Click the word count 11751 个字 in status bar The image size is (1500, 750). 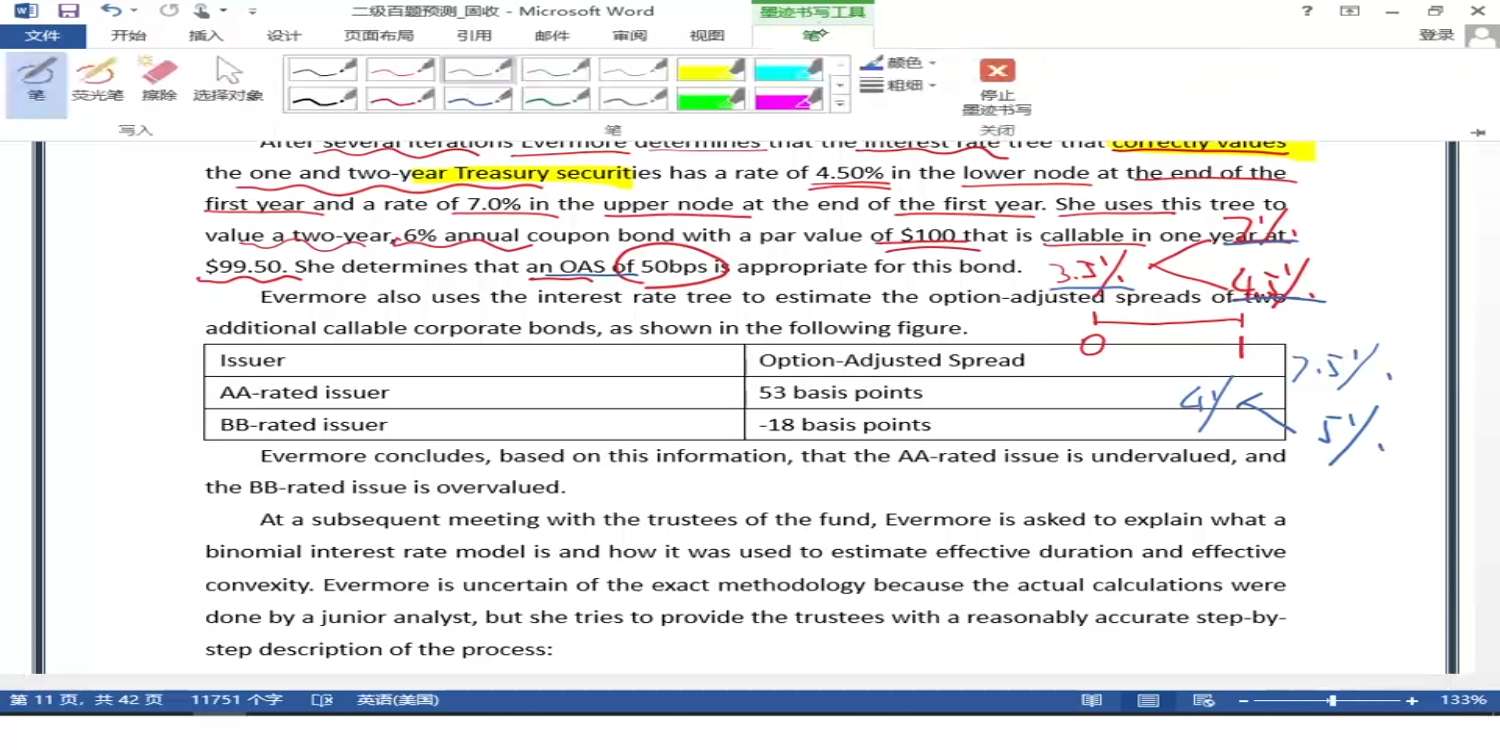coord(237,700)
